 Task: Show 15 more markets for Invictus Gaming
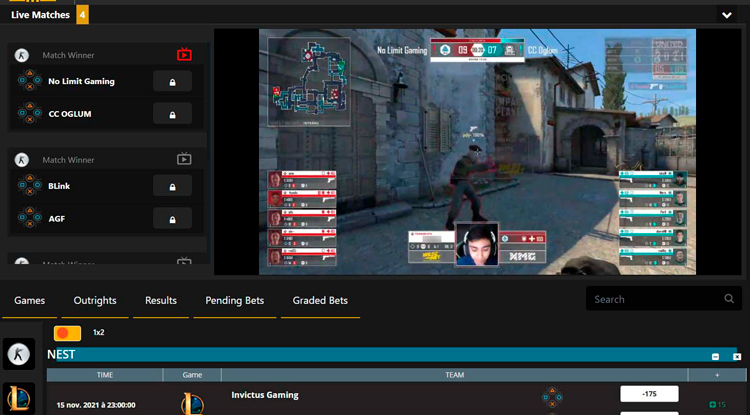point(717,404)
